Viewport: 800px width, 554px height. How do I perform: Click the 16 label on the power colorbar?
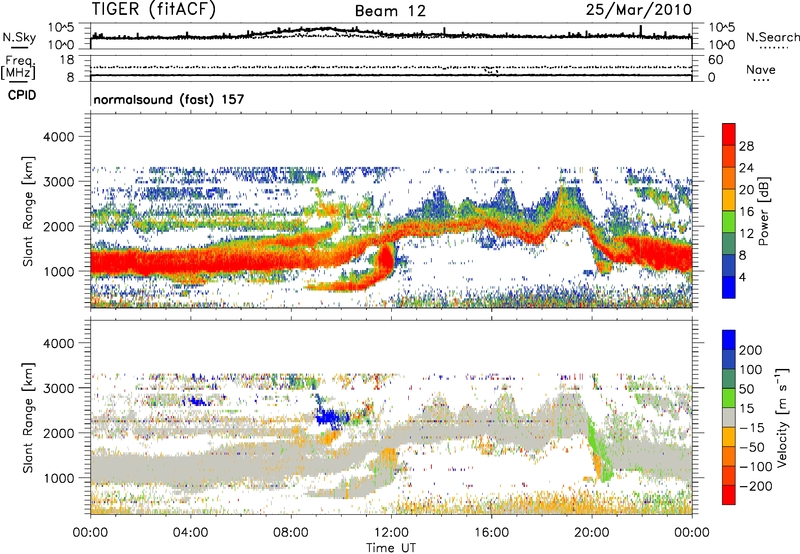point(746,212)
